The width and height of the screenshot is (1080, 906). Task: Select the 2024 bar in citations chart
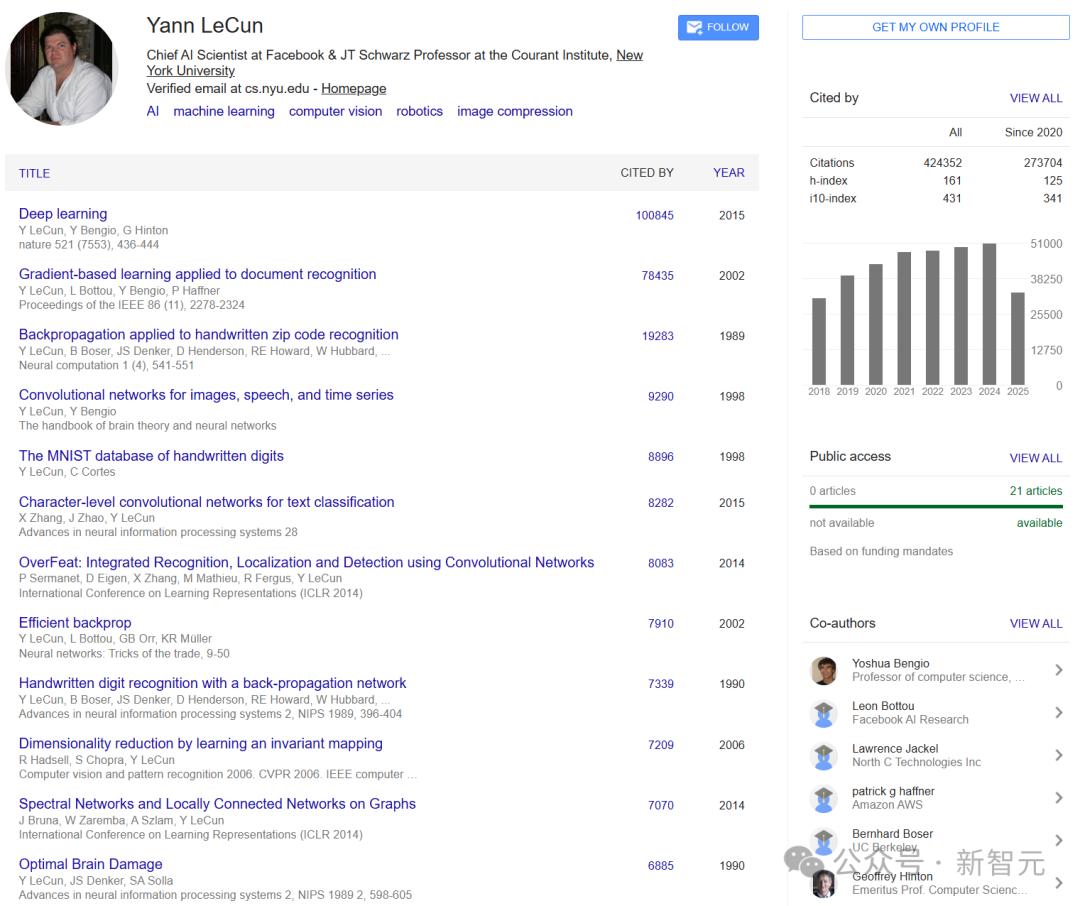pyautogui.click(x=989, y=314)
